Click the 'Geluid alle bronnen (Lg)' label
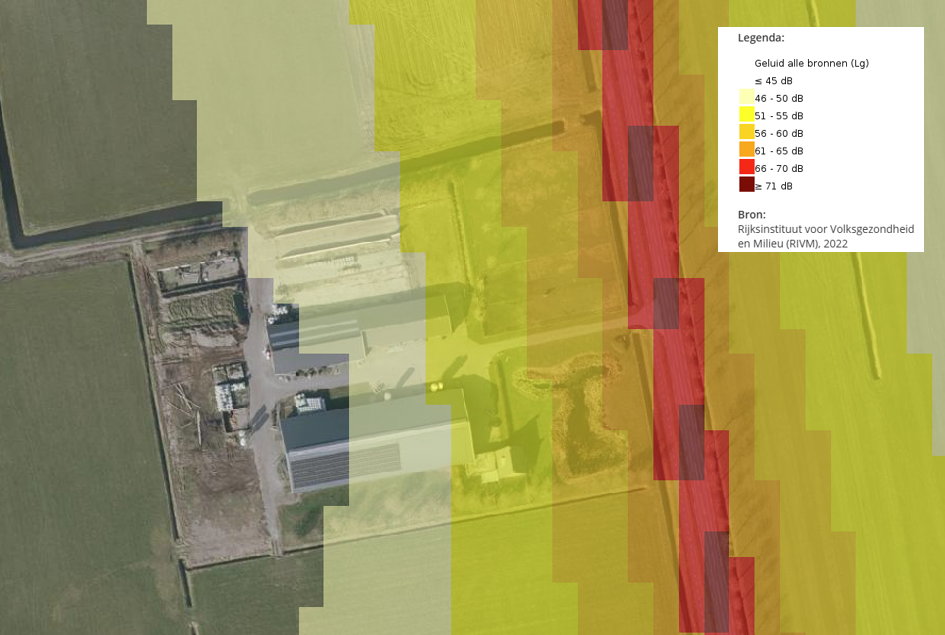The image size is (945, 635). coord(812,63)
